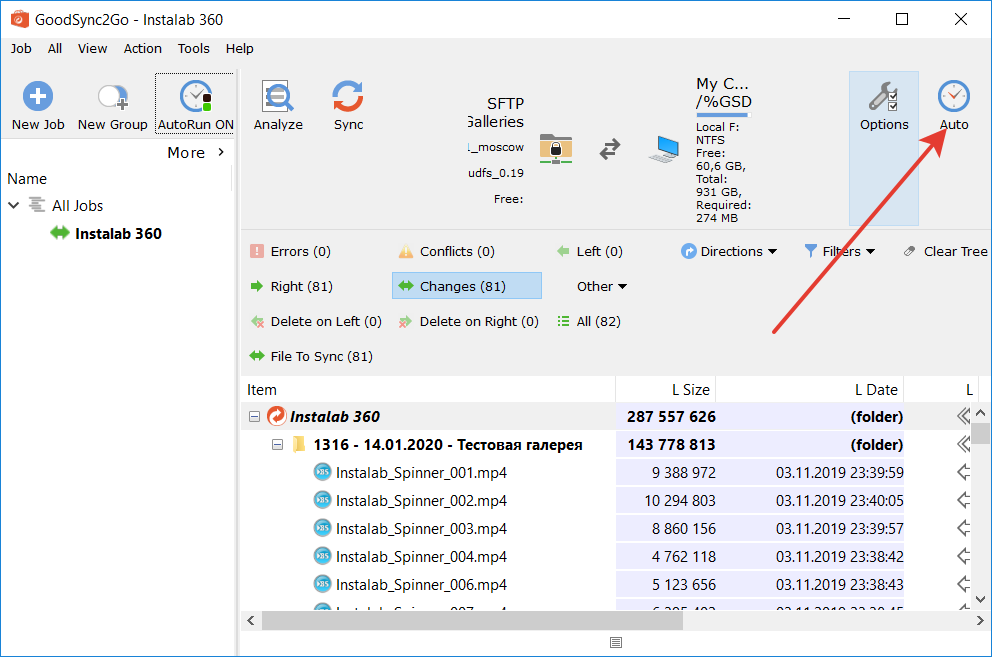This screenshot has width=992, height=657.
Task: Open the View menu
Action: pyautogui.click(x=92, y=48)
